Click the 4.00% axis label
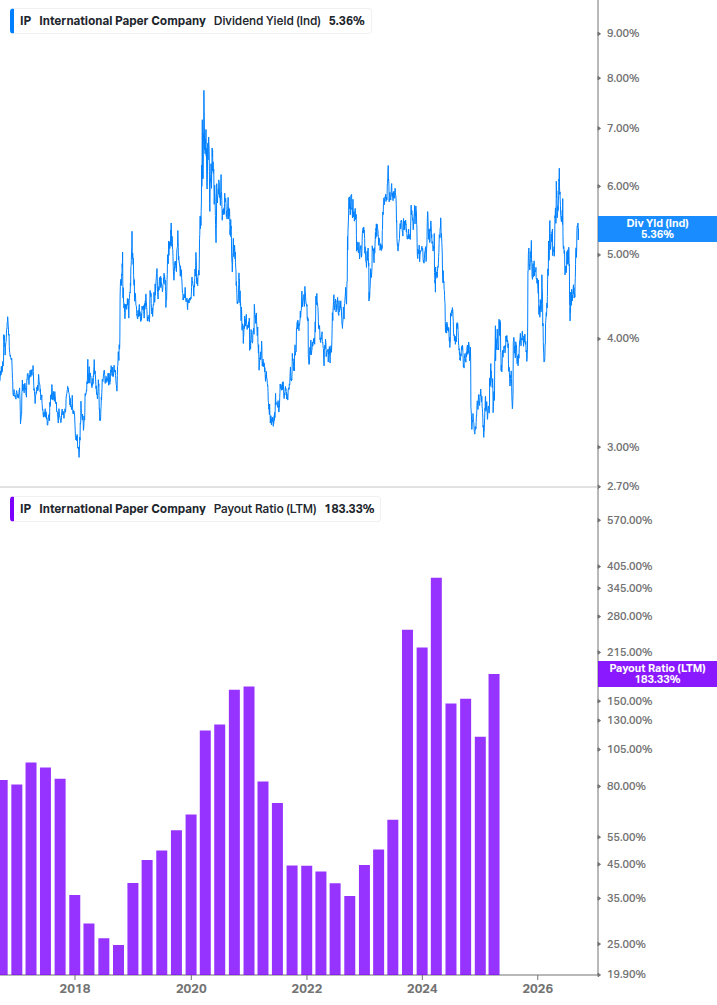Screen dimensions: 717x1005 (x=623, y=338)
